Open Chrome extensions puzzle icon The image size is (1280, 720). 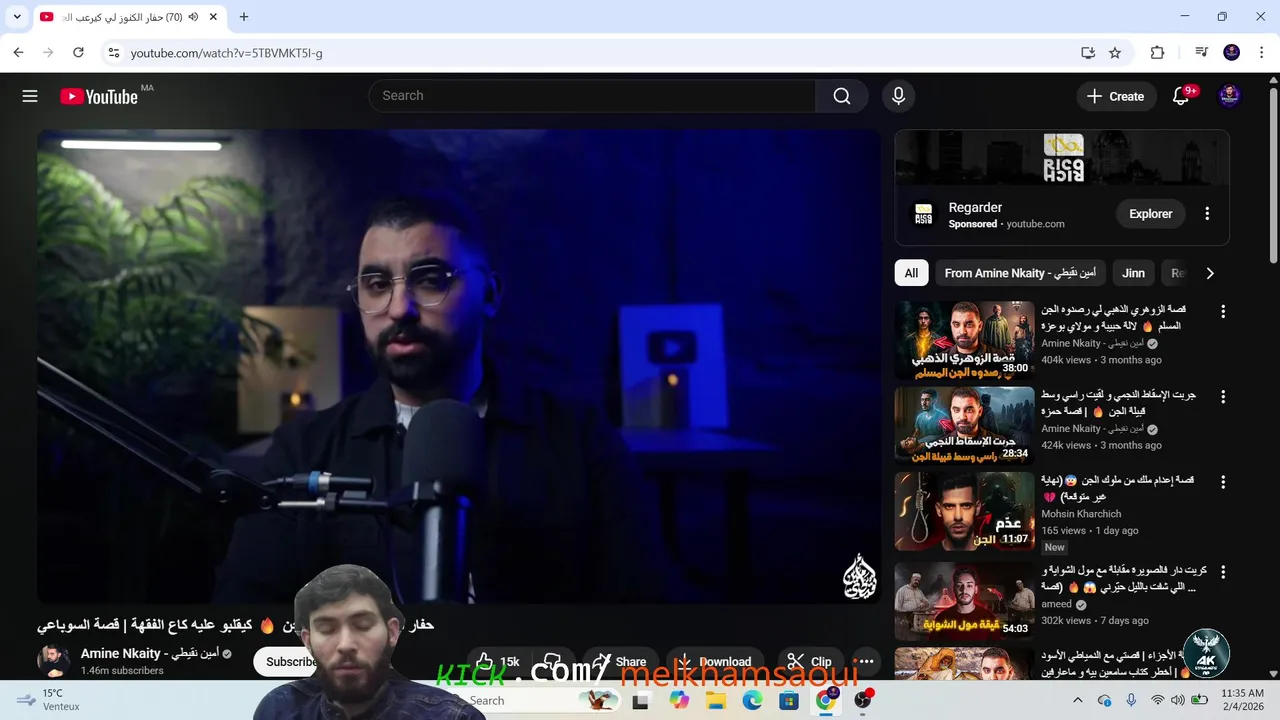1158,53
